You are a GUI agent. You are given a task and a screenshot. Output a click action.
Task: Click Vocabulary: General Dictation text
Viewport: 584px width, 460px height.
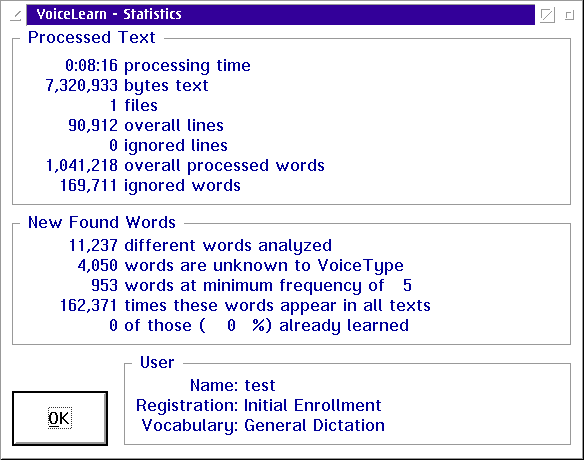[x=263, y=425]
